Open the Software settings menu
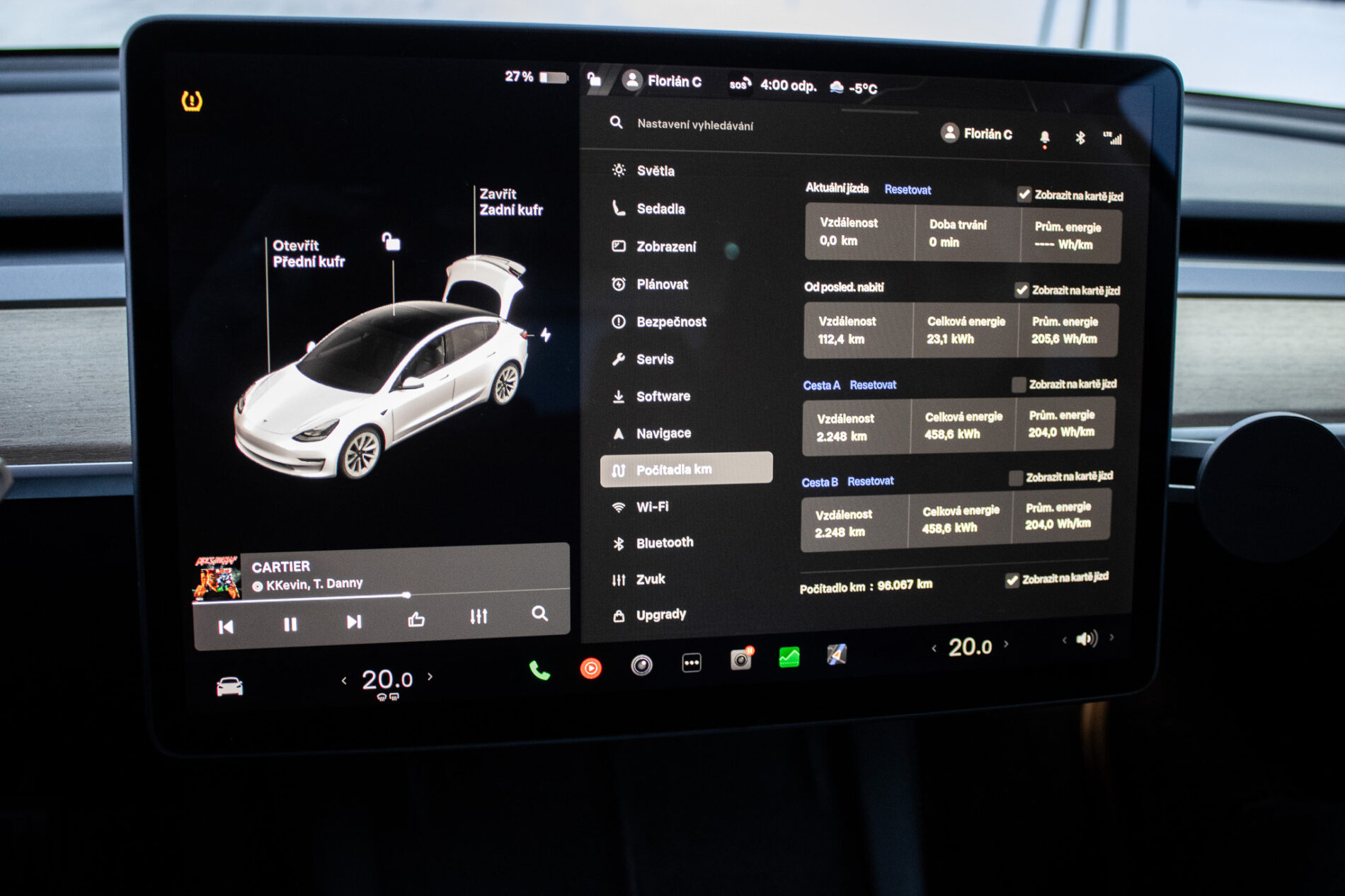 point(663,396)
